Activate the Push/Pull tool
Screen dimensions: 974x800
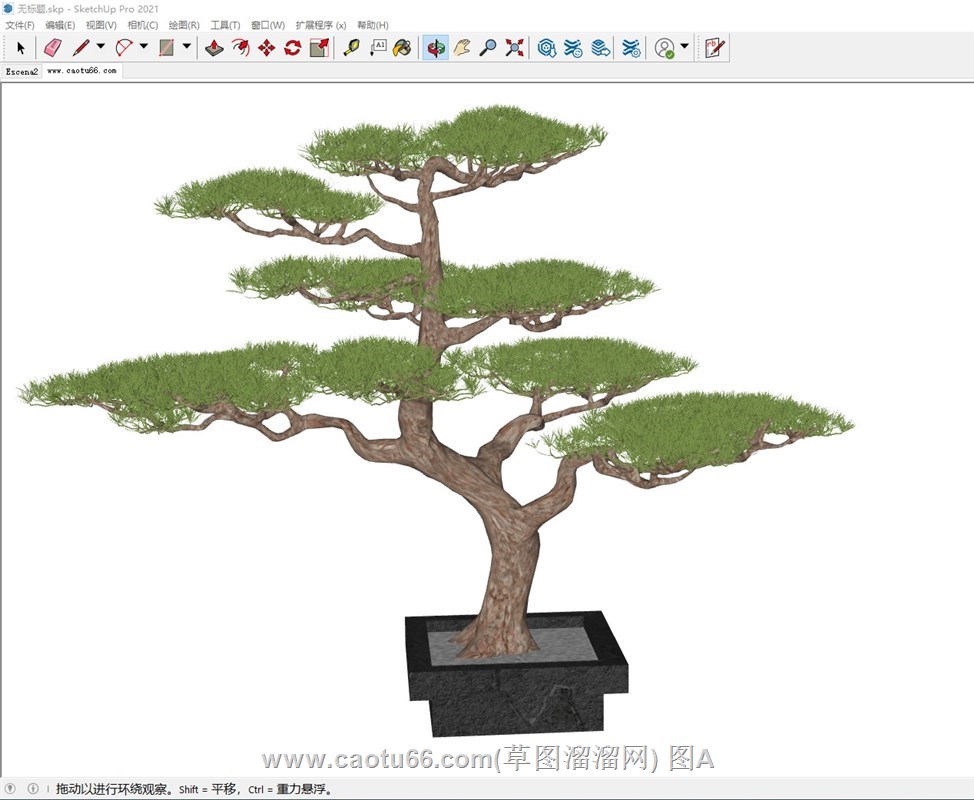pyautogui.click(x=214, y=47)
